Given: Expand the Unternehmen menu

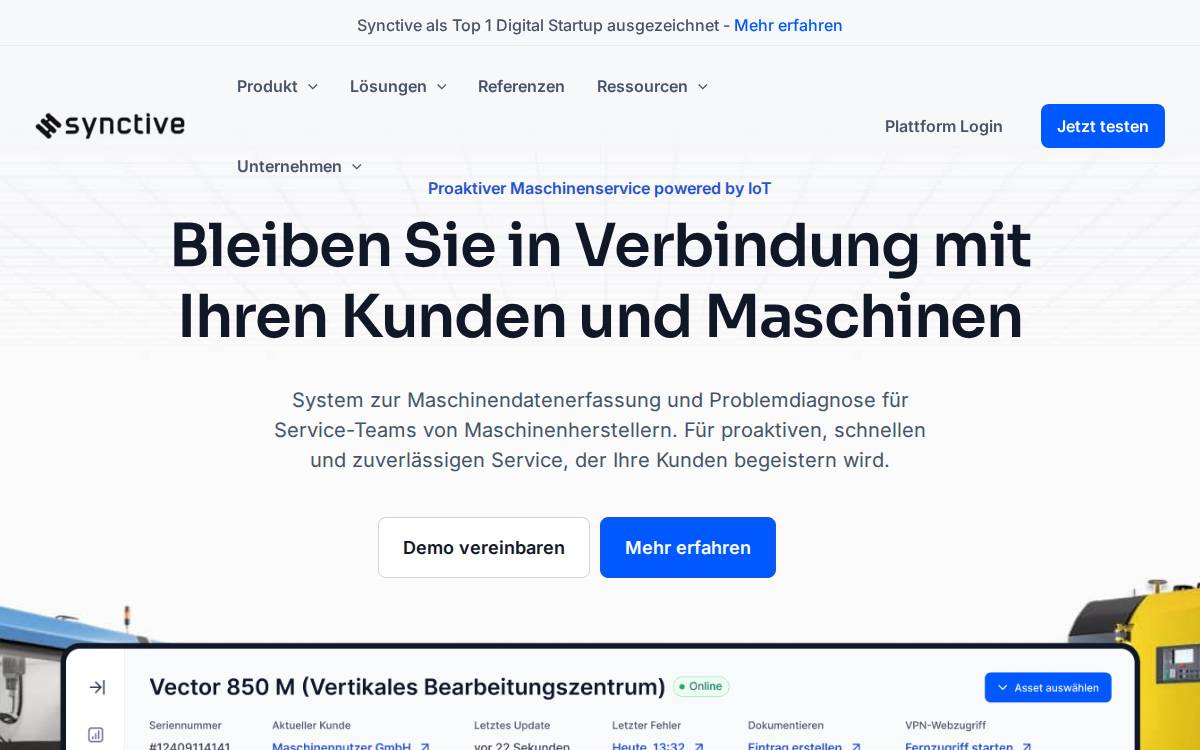Looking at the screenshot, I should (299, 166).
